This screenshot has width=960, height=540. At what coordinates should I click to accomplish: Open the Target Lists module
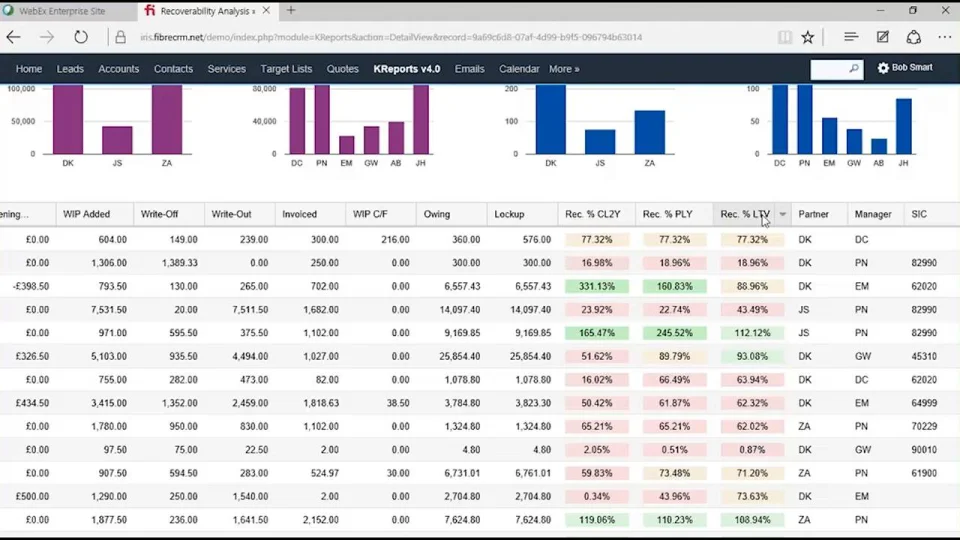click(286, 69)
